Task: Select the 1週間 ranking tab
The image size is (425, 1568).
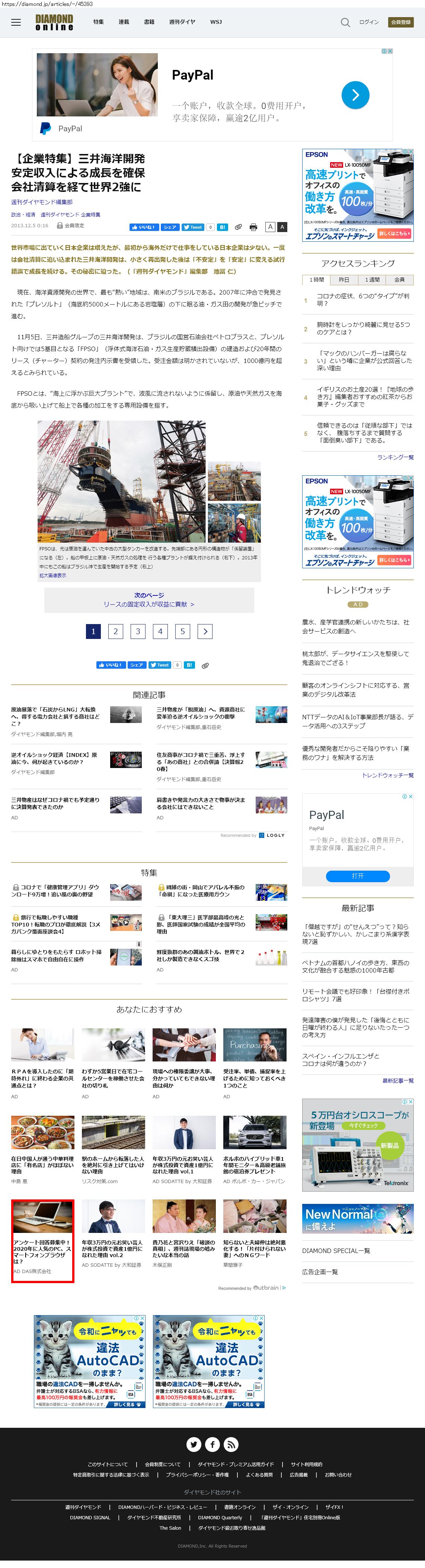Action: (371, 279)
